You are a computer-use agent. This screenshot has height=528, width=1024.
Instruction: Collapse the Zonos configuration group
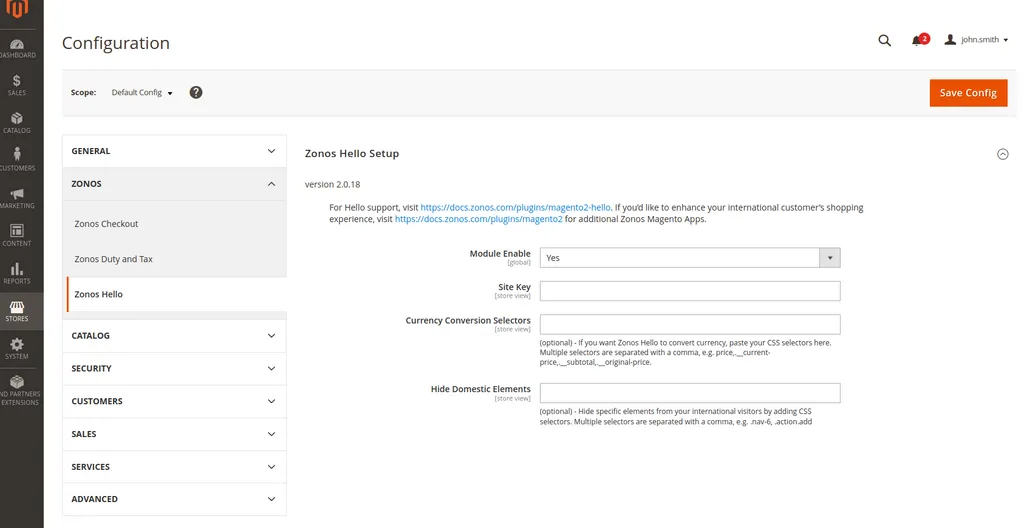click(174, 184)
